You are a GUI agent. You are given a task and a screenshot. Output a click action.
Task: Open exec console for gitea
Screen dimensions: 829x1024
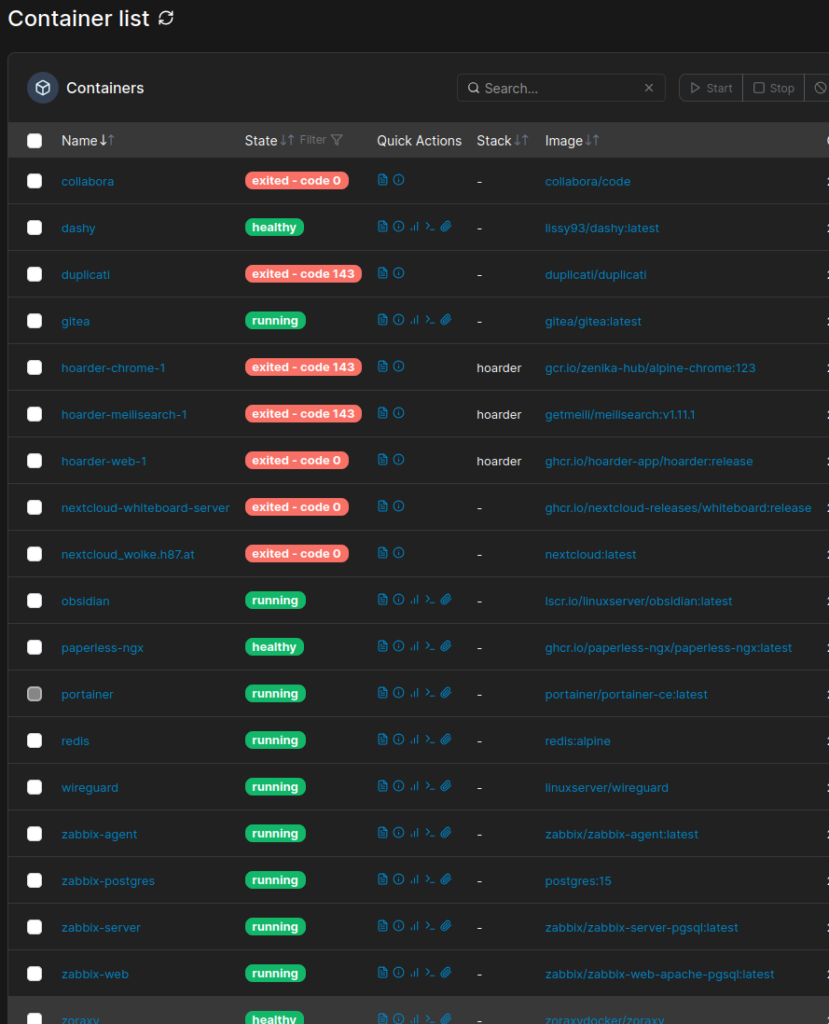coord(430,319)
